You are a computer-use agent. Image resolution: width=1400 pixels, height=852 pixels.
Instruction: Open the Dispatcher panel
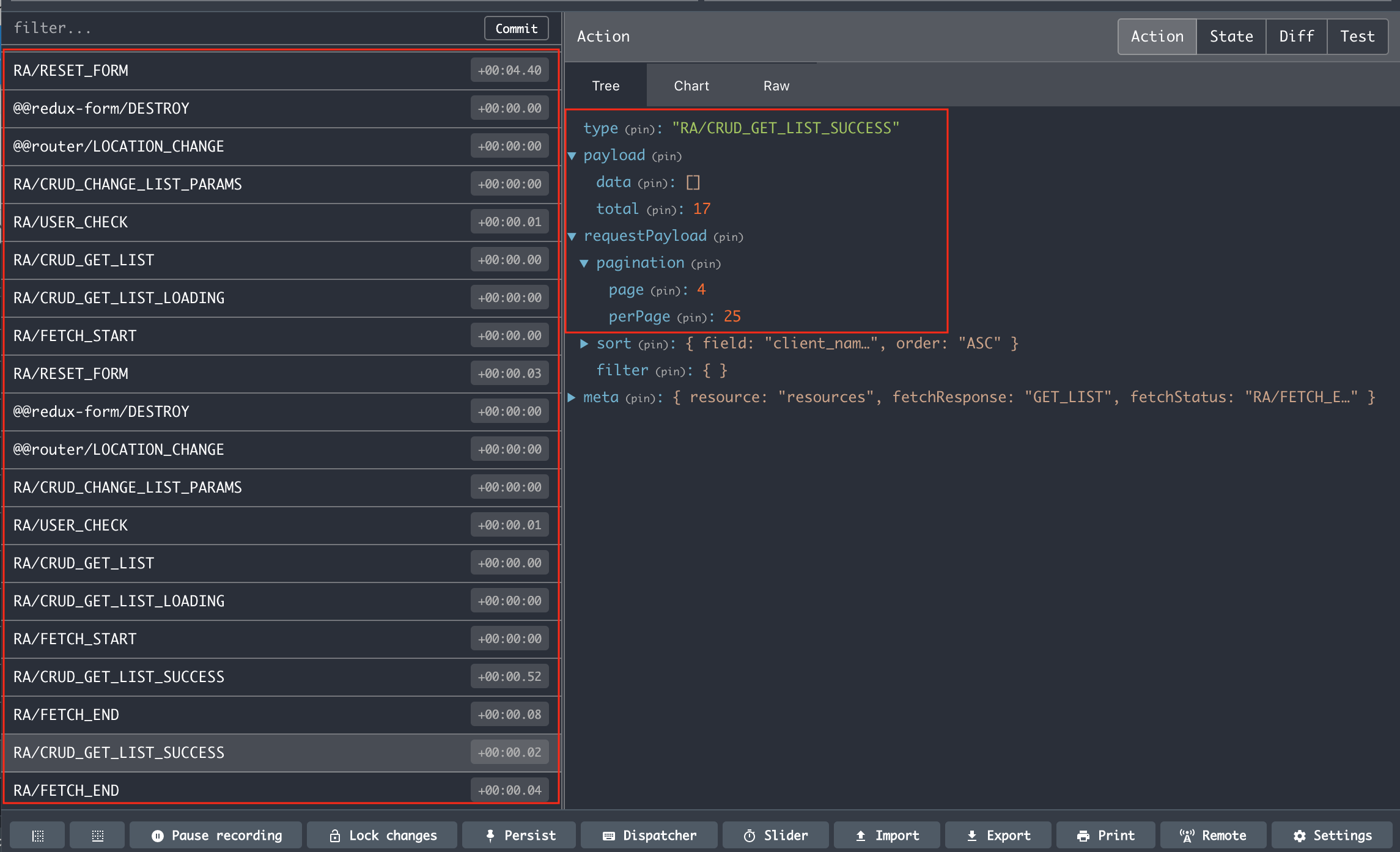pos(649,835)
